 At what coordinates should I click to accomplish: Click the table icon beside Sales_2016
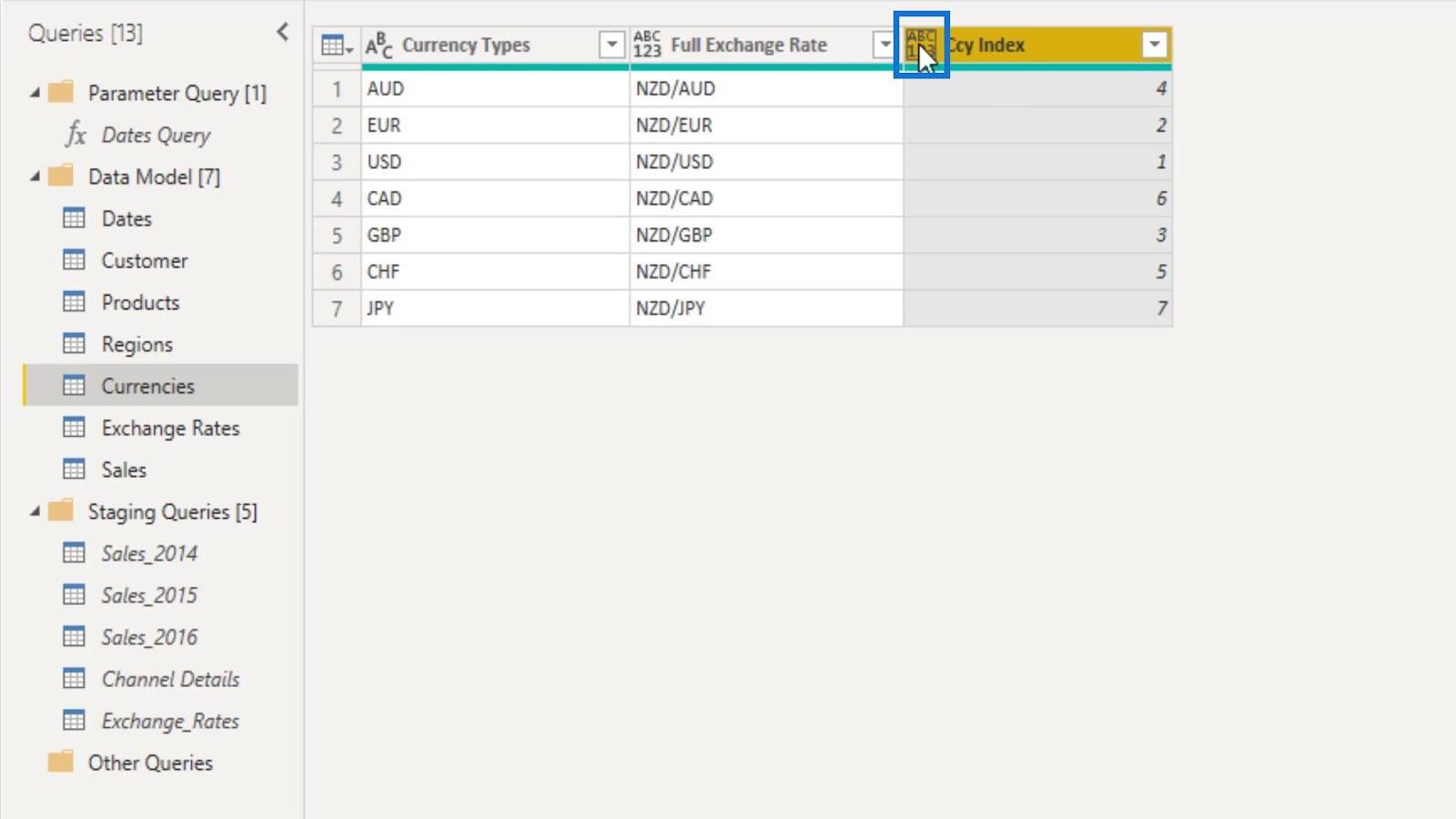coord(74,637)
